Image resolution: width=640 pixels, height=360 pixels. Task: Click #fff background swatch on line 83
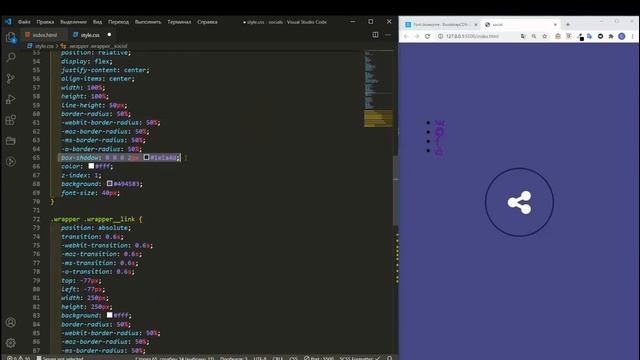point(109,315)
